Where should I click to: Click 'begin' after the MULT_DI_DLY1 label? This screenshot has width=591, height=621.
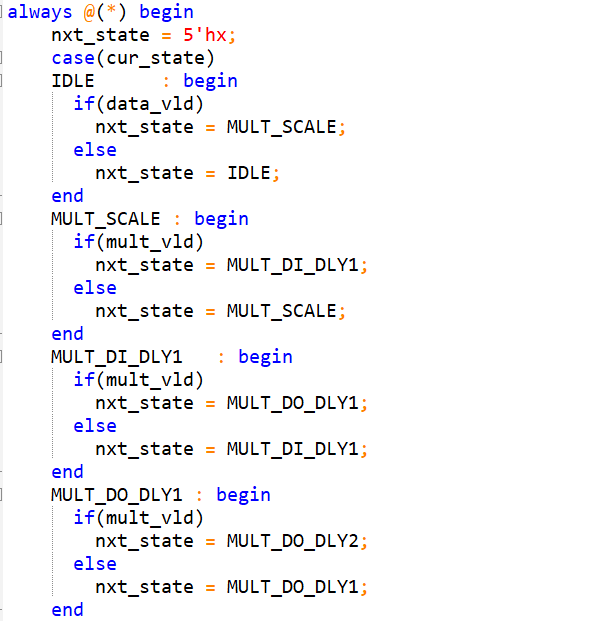pos(265,358)
